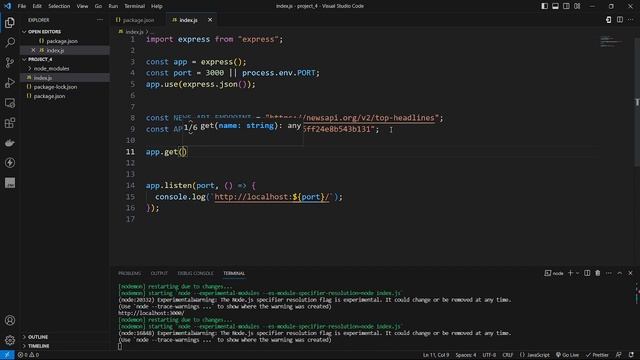
Task: Select package.json in Open Editors
Action: click(62, 41)
